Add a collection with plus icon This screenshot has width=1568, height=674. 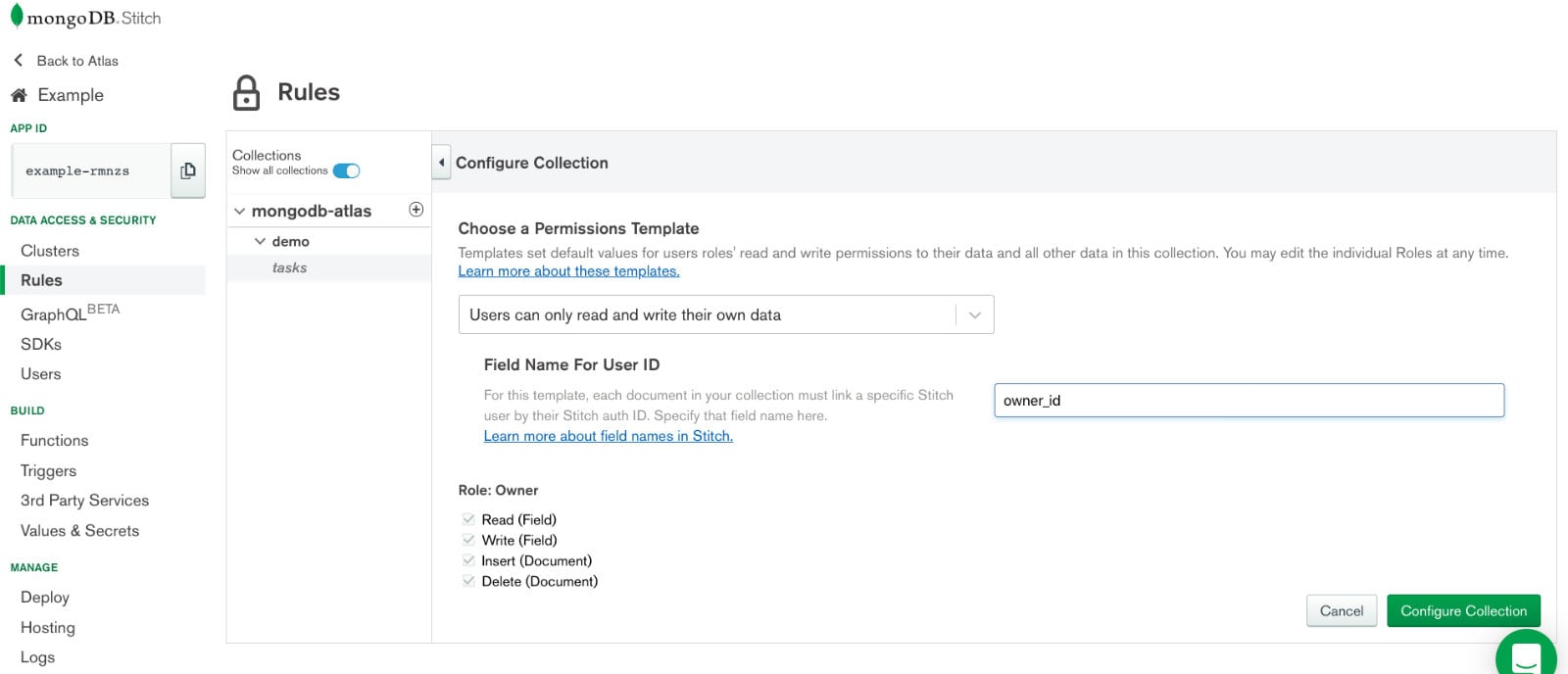click(416, 210)
